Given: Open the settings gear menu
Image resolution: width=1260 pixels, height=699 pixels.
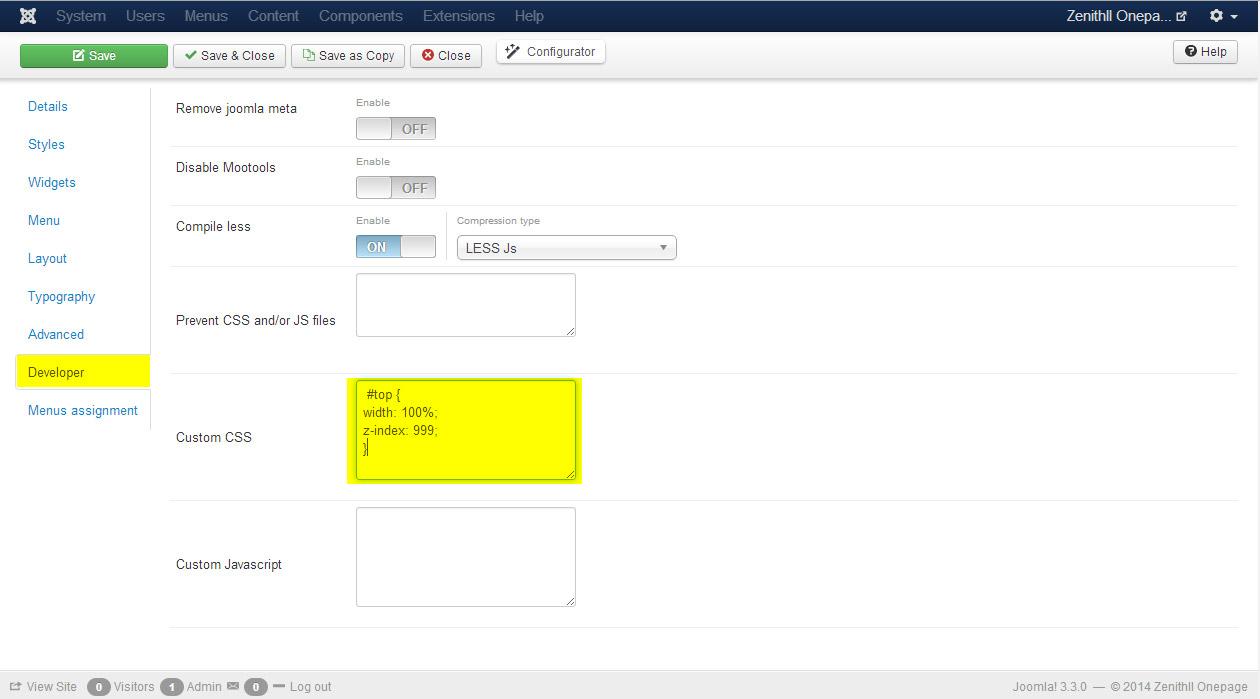Looking at the screenshot, I should click(x=1223, y=16).
